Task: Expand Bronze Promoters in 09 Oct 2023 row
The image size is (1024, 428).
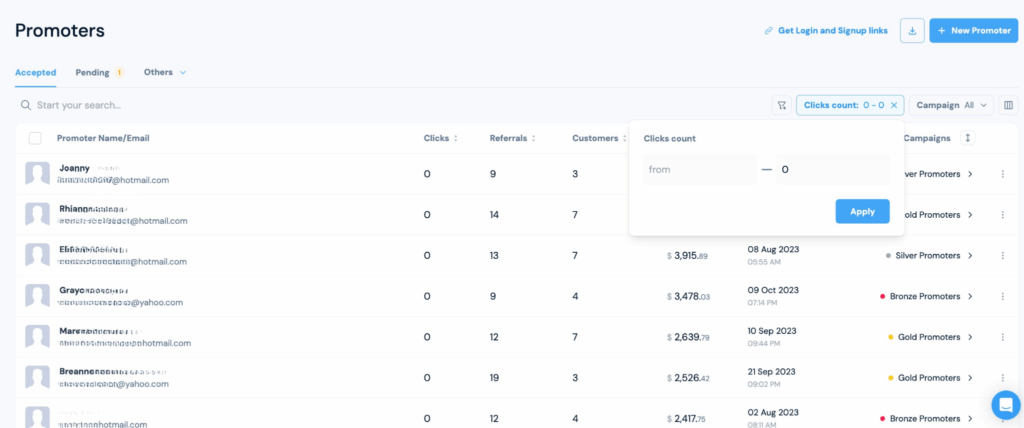Action: click(x=970, y=296)
